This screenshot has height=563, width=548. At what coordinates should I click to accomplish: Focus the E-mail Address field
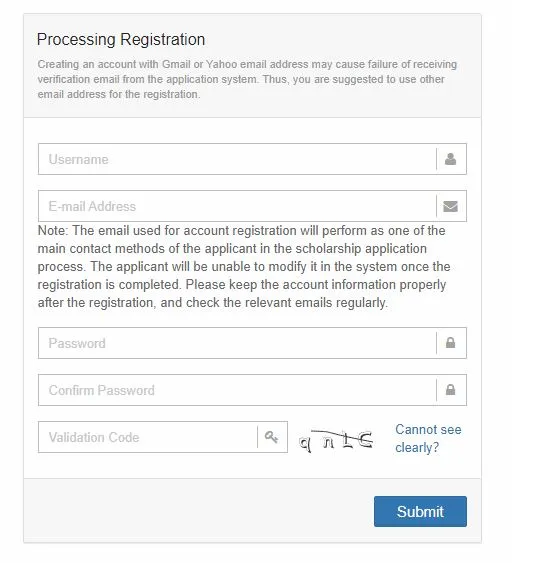(x=237, y=206)
